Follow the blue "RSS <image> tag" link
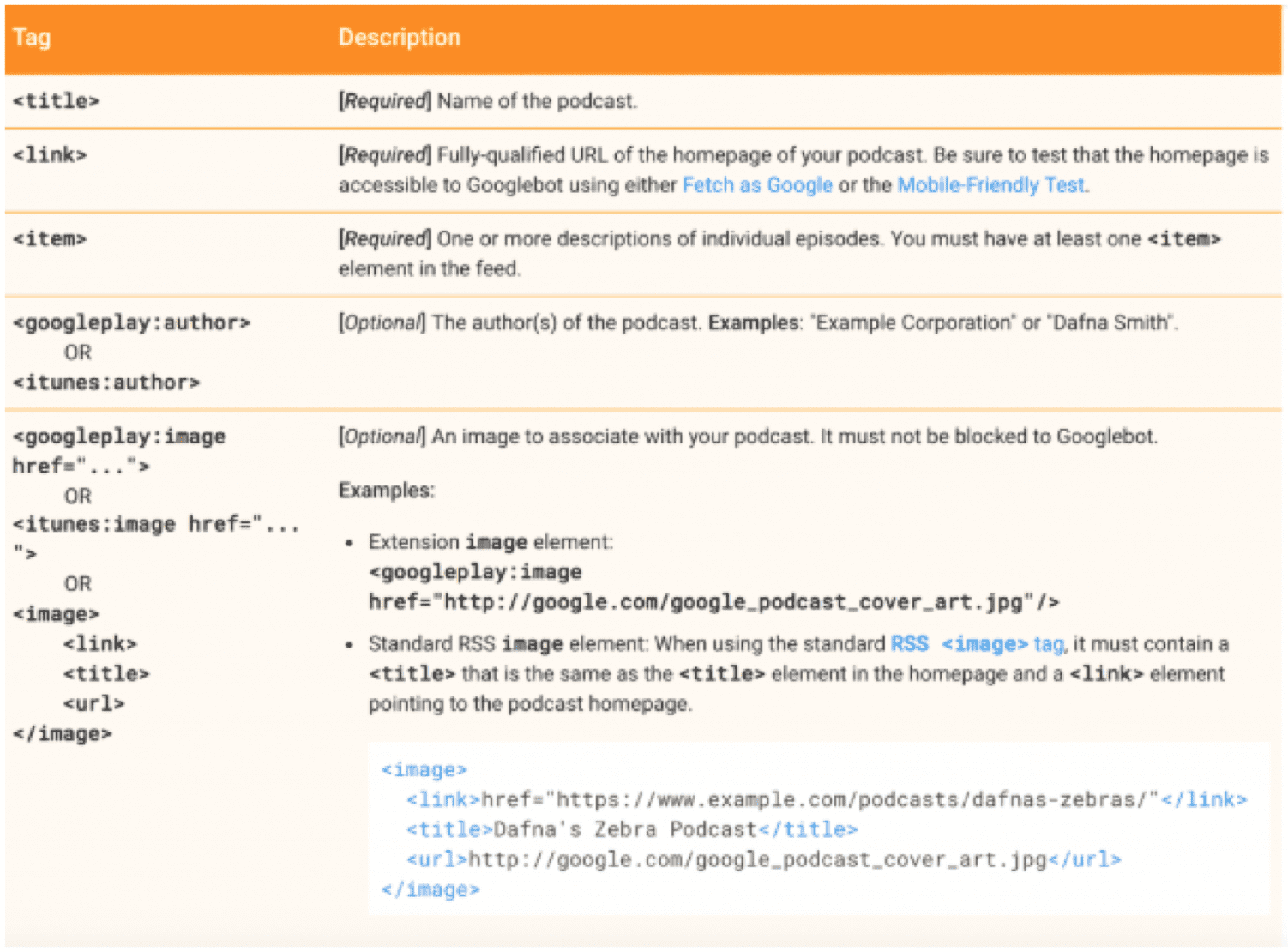This screenshot has height=952, width=1288. click(977, 644)
